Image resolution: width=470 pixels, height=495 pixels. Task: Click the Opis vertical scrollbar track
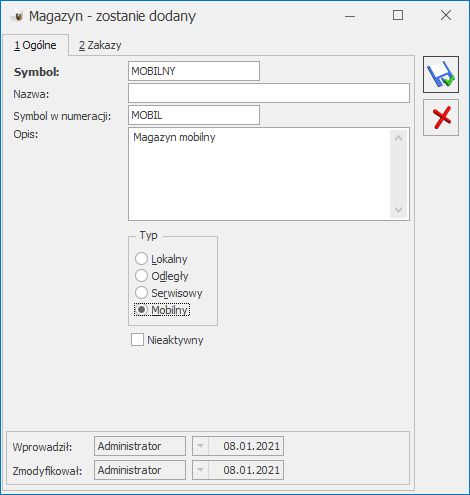pyautogui.click(x=398, y=174)
